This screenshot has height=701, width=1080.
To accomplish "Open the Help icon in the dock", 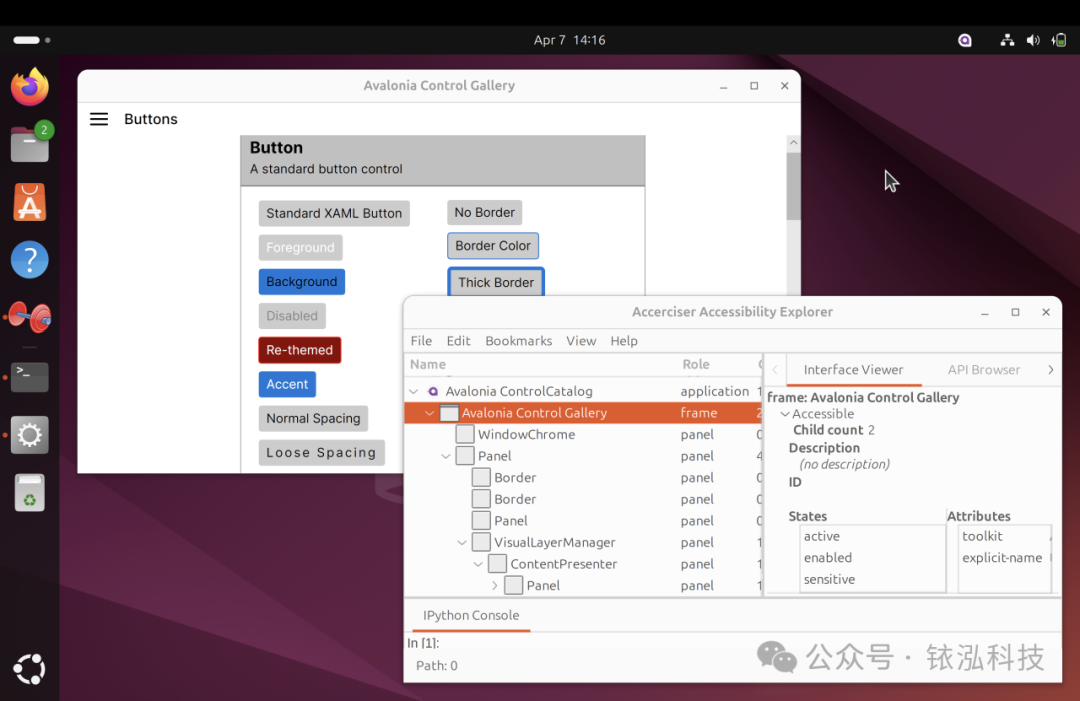I will pos(30,260).
